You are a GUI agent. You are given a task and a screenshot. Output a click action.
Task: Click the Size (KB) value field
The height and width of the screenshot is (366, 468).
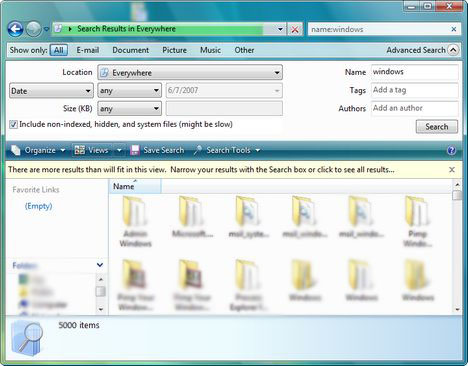(224, 109)
